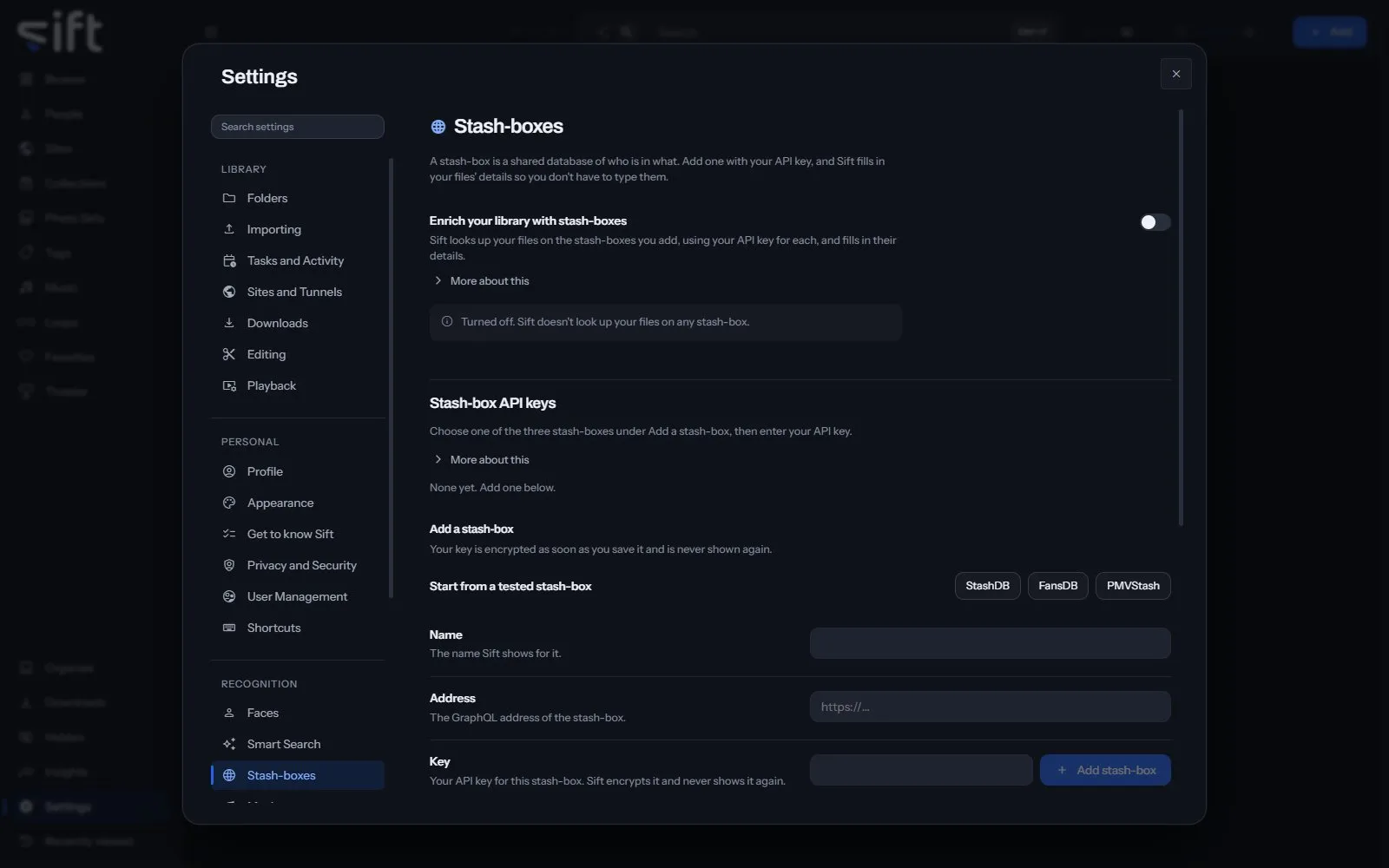
Task: Click the 'RECOGNITION' sidebar section label
Action: point(259,684)
